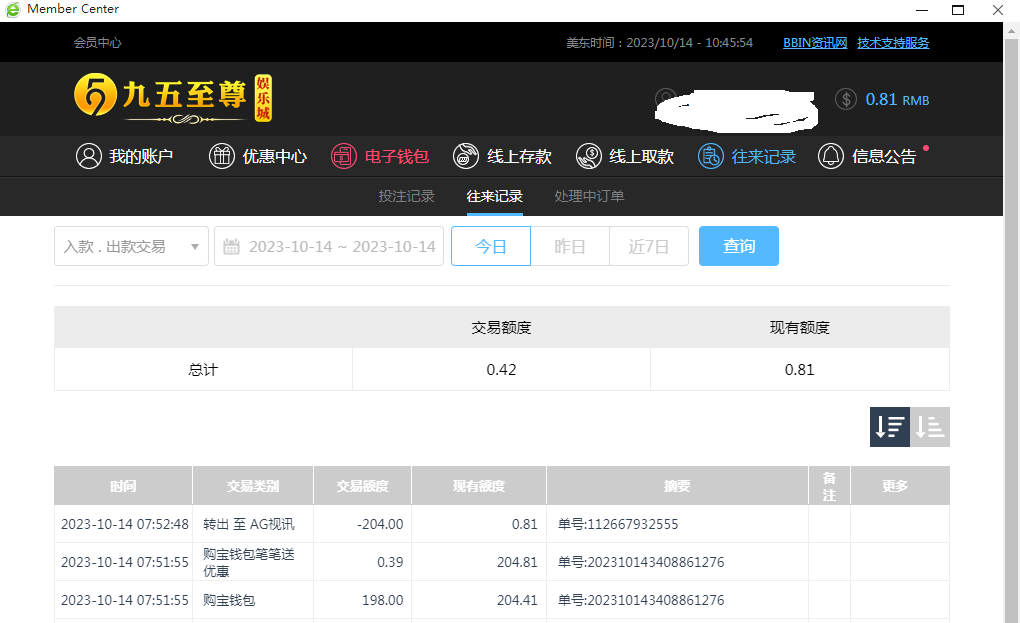
Task: Open the date range 2023-10-14 field
Action: pos(329,246)
